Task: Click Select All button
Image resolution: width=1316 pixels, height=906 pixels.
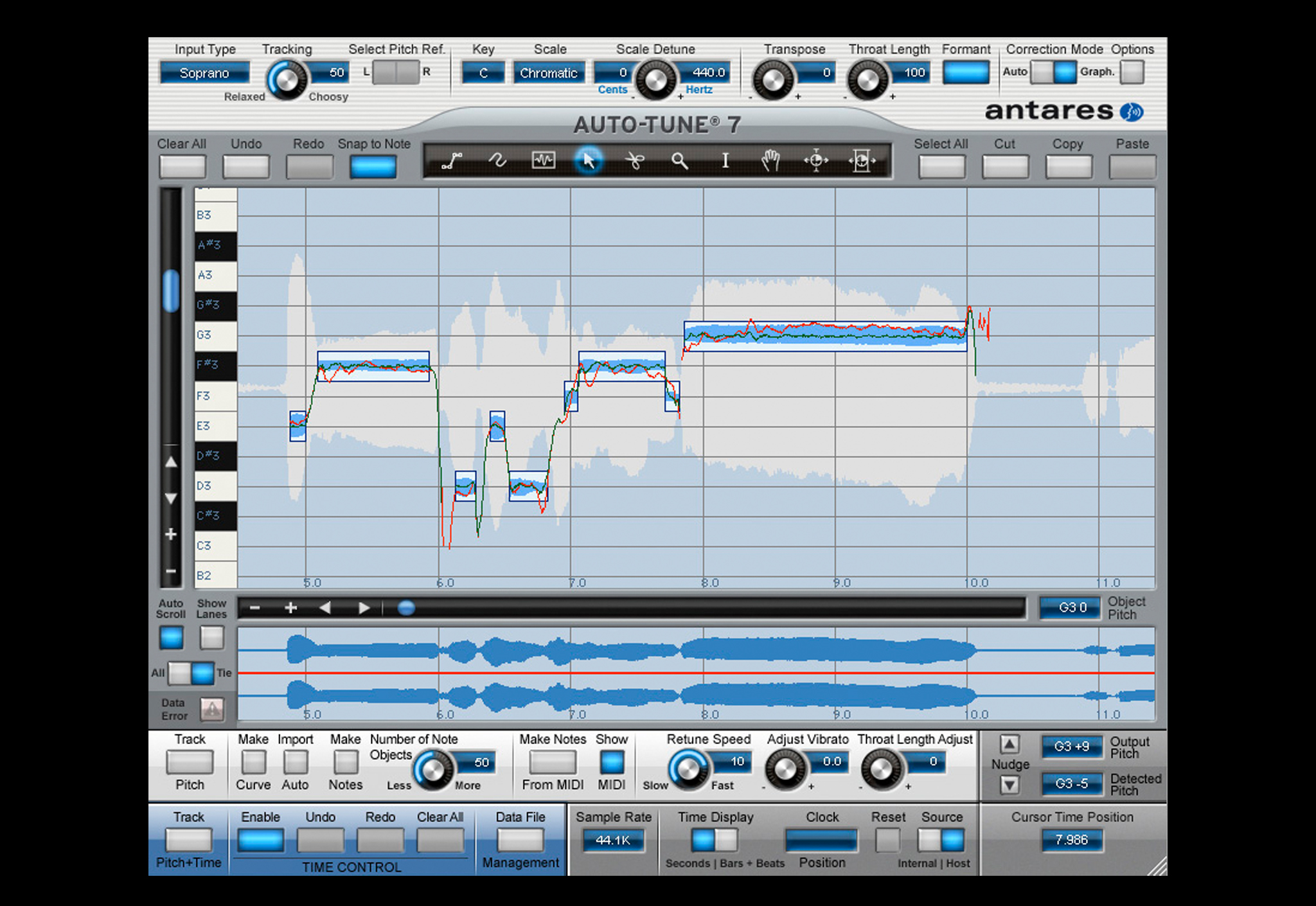Action: (941, 167)
